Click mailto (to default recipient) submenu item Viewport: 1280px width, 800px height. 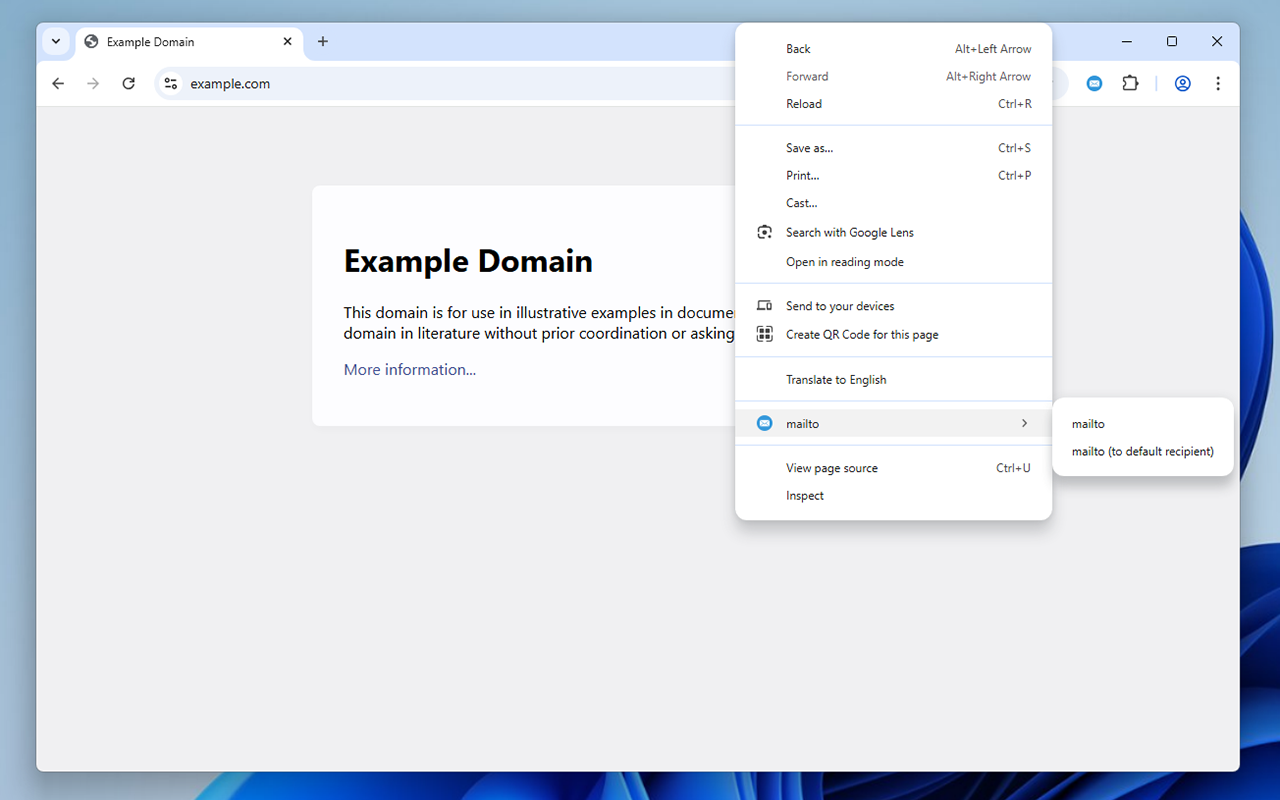[x=1142, y=452]
